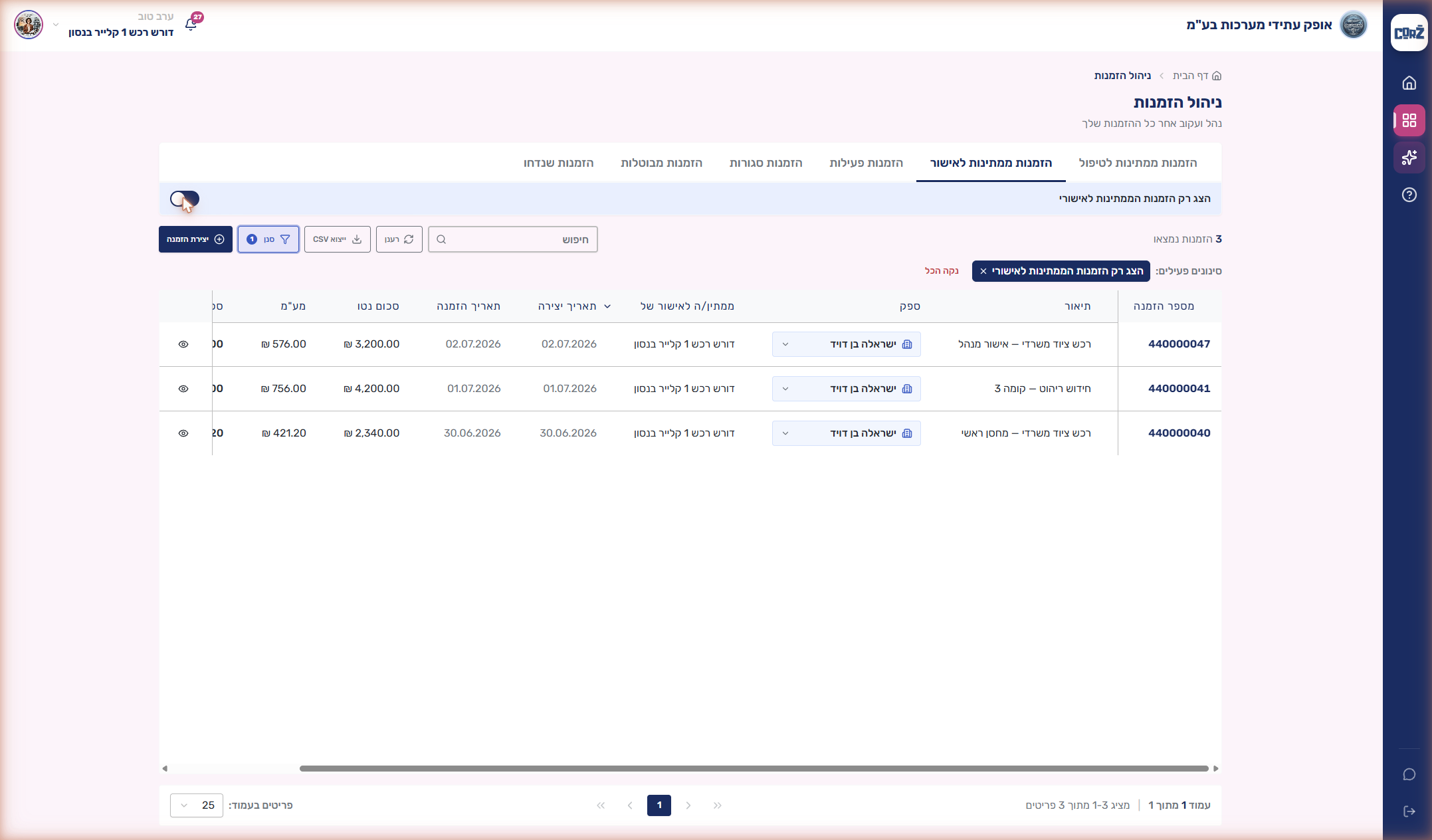Select page number 1 in pagination
The height and width of the screenshot is (840, 1432).
659,805
